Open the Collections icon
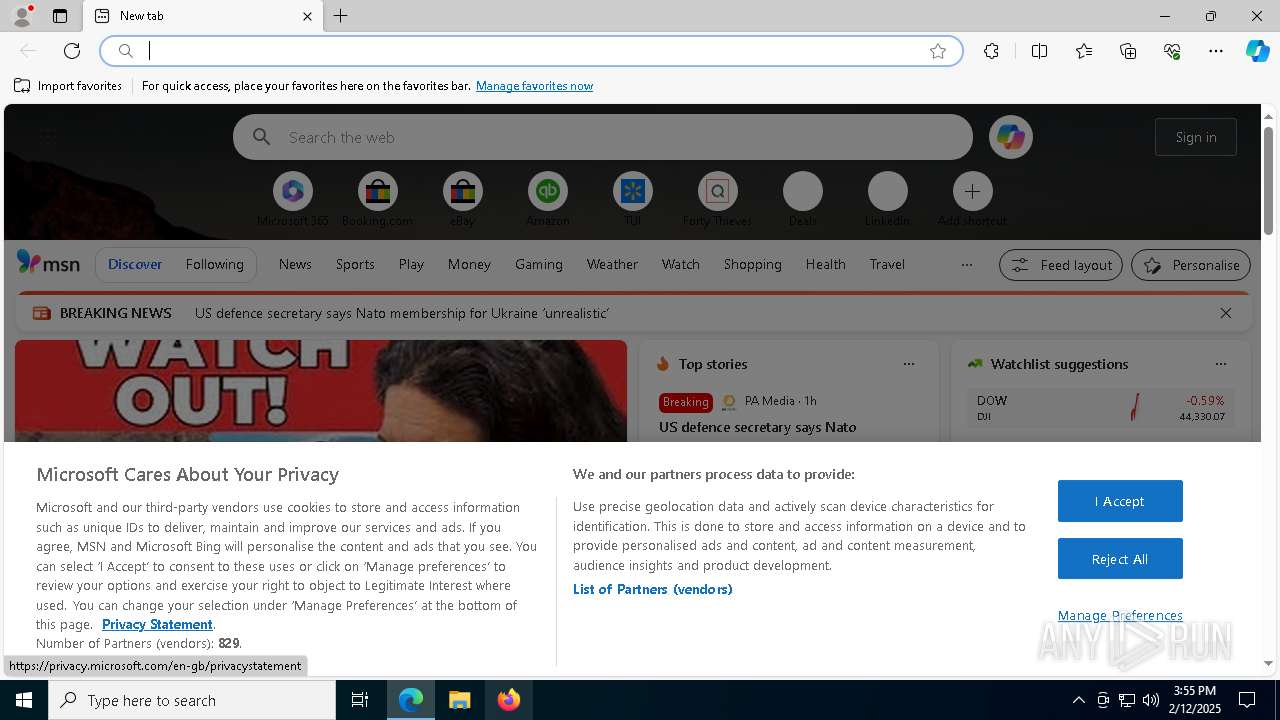This screenshot has width=1280, height=720. click(1128, 51)
